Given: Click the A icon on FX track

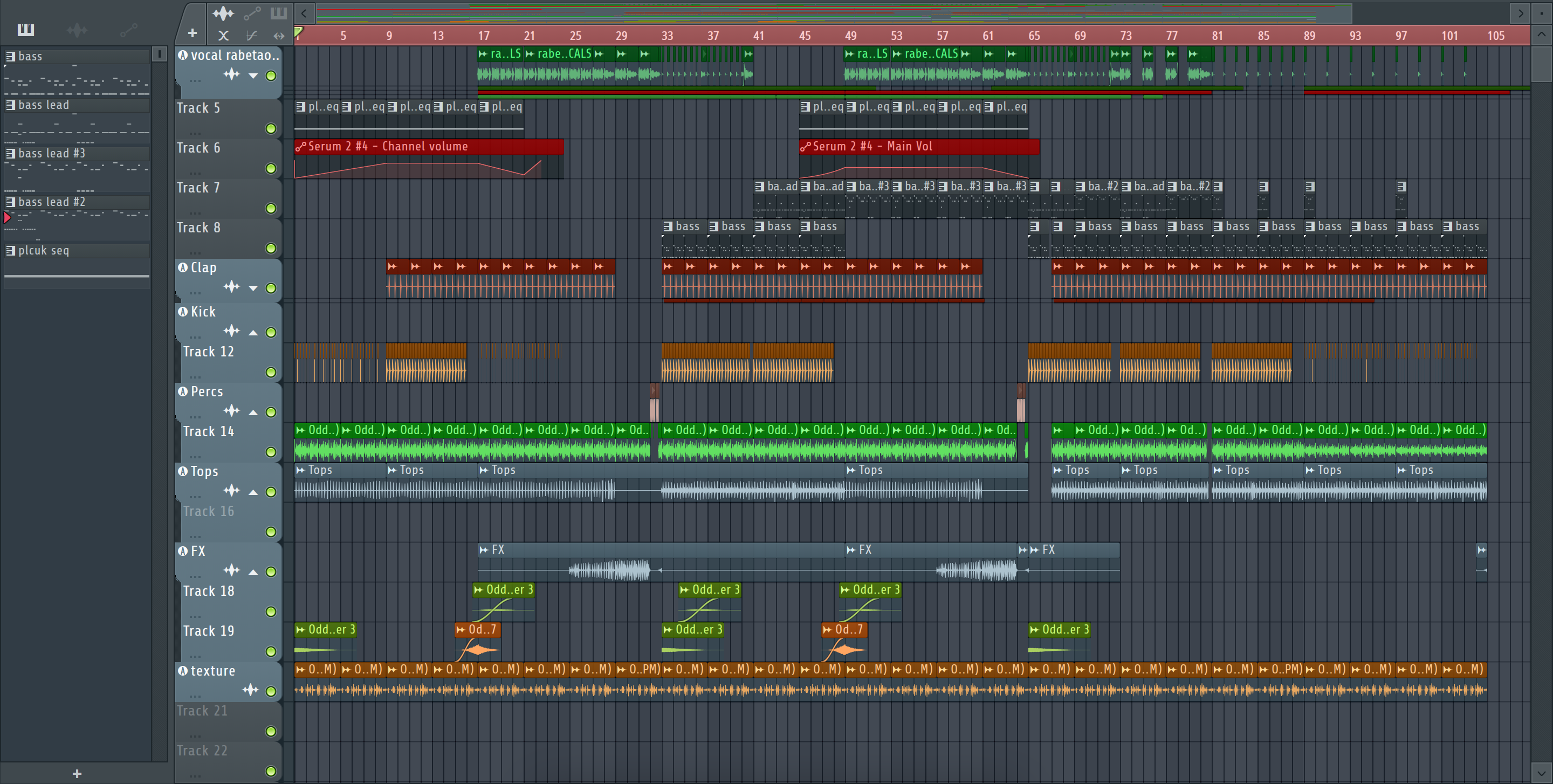Looking at the screenshot, I should pos(183,551).
